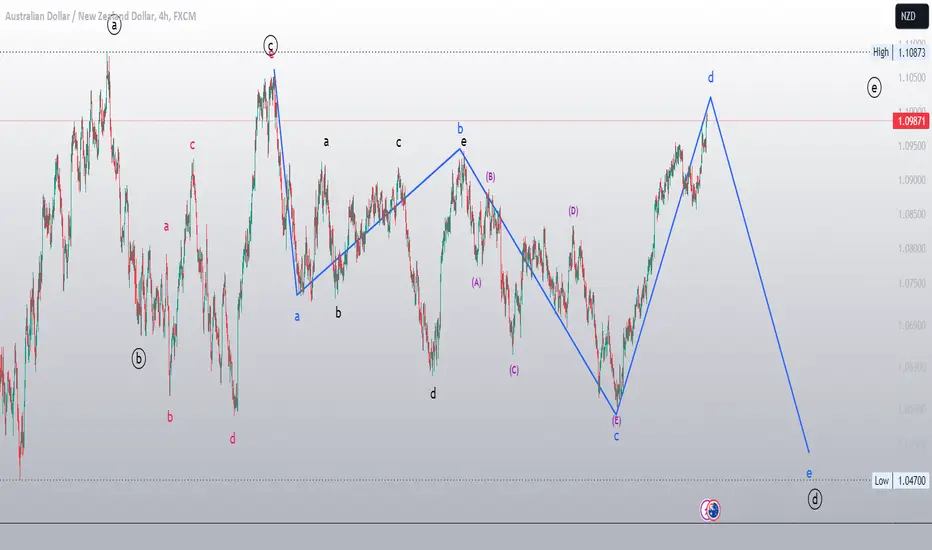Select the blue 'c' label under (E)
Image resolution: width=932 pixels, height=550 pixels.
(616, 436)
